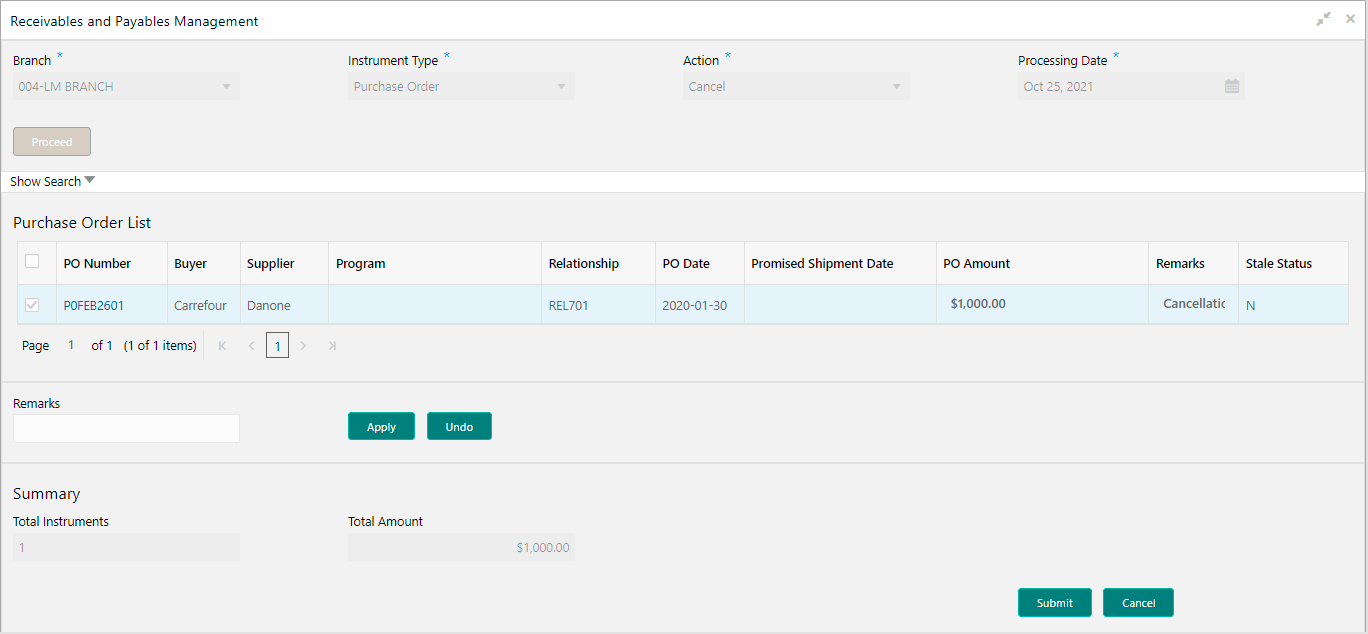Click the Cancel button at bottom

[1138, 603]
